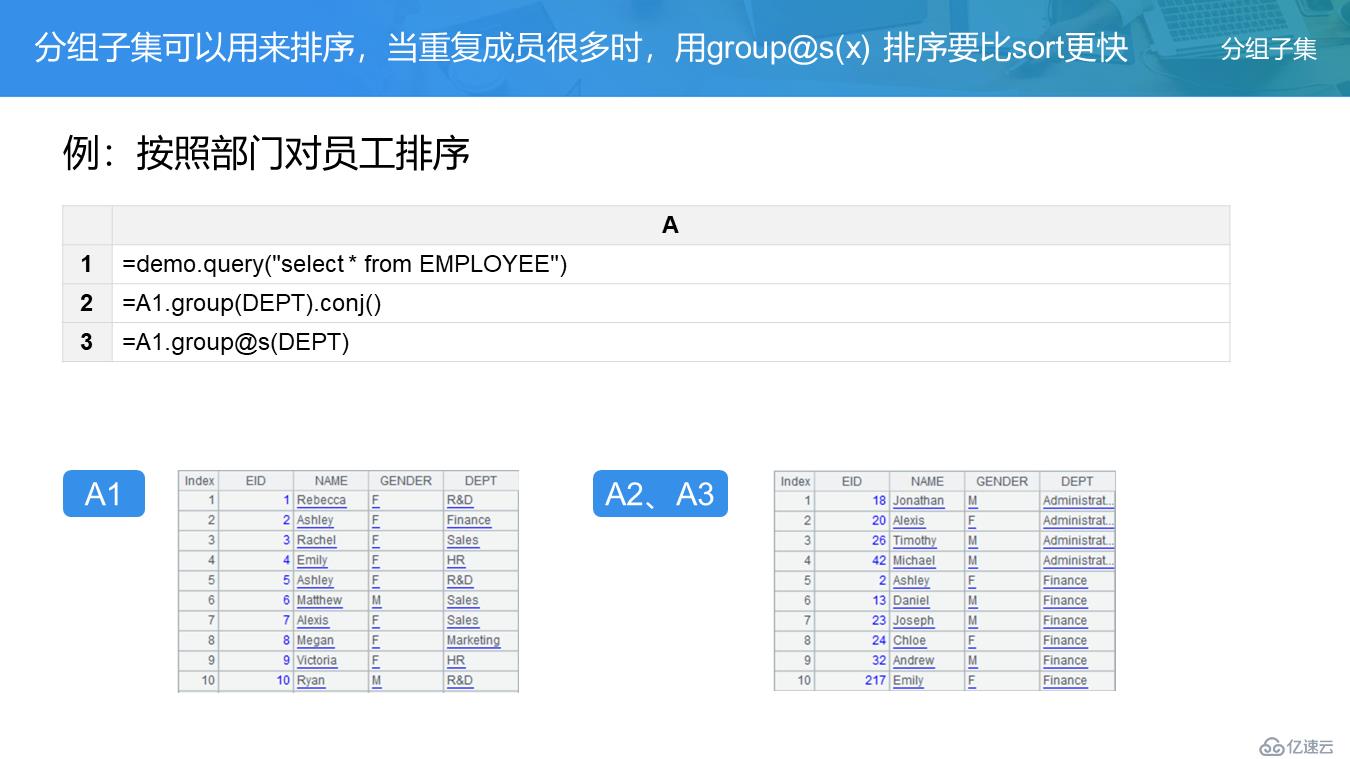Click the cell =A1.group(DEPT).conj()
The width and height of the screenshot is (1350, 759).
(670, 303)
